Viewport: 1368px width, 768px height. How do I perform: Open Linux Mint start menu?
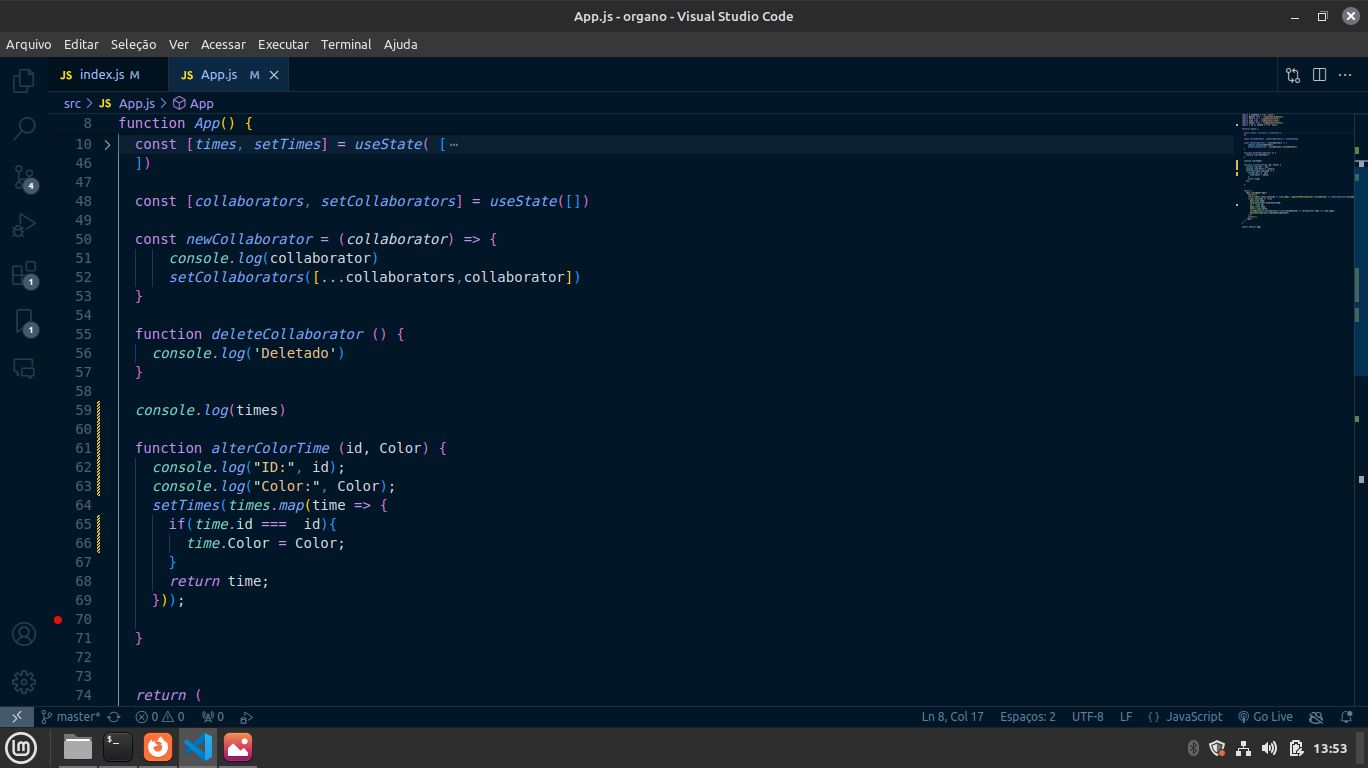click(x=22, y=747)
